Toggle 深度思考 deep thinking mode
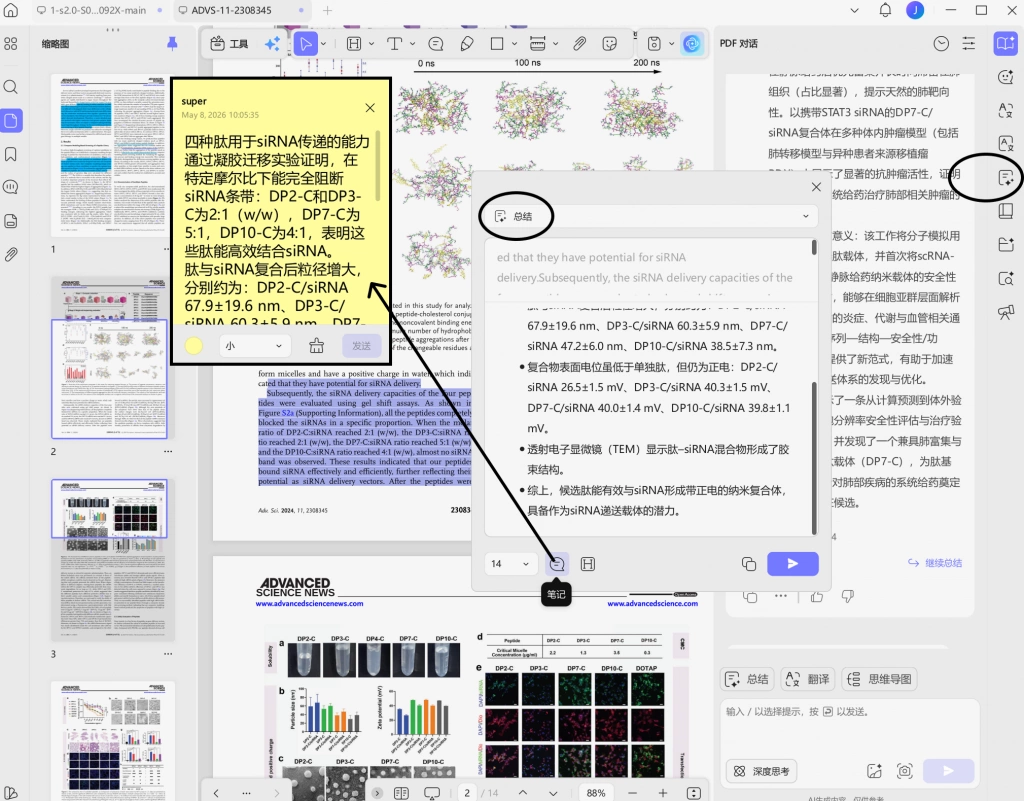This screenshot has width=1024, height=801. coord(761,771)
